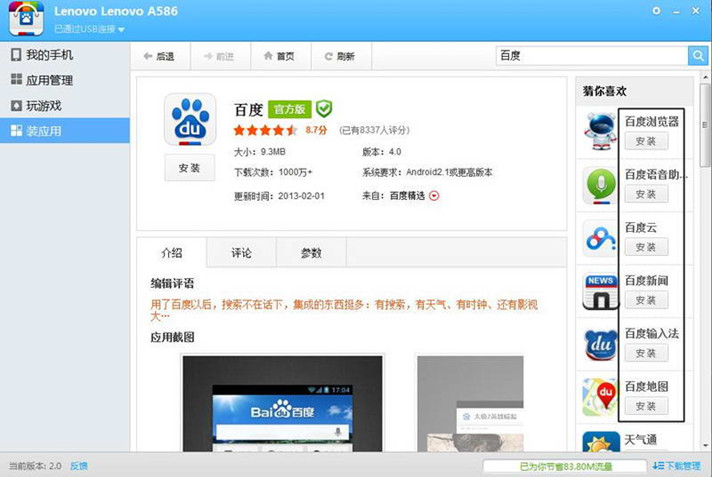Click the 前进 forward button
This screenshot has height=477, width=712.
tap(219, 56)
